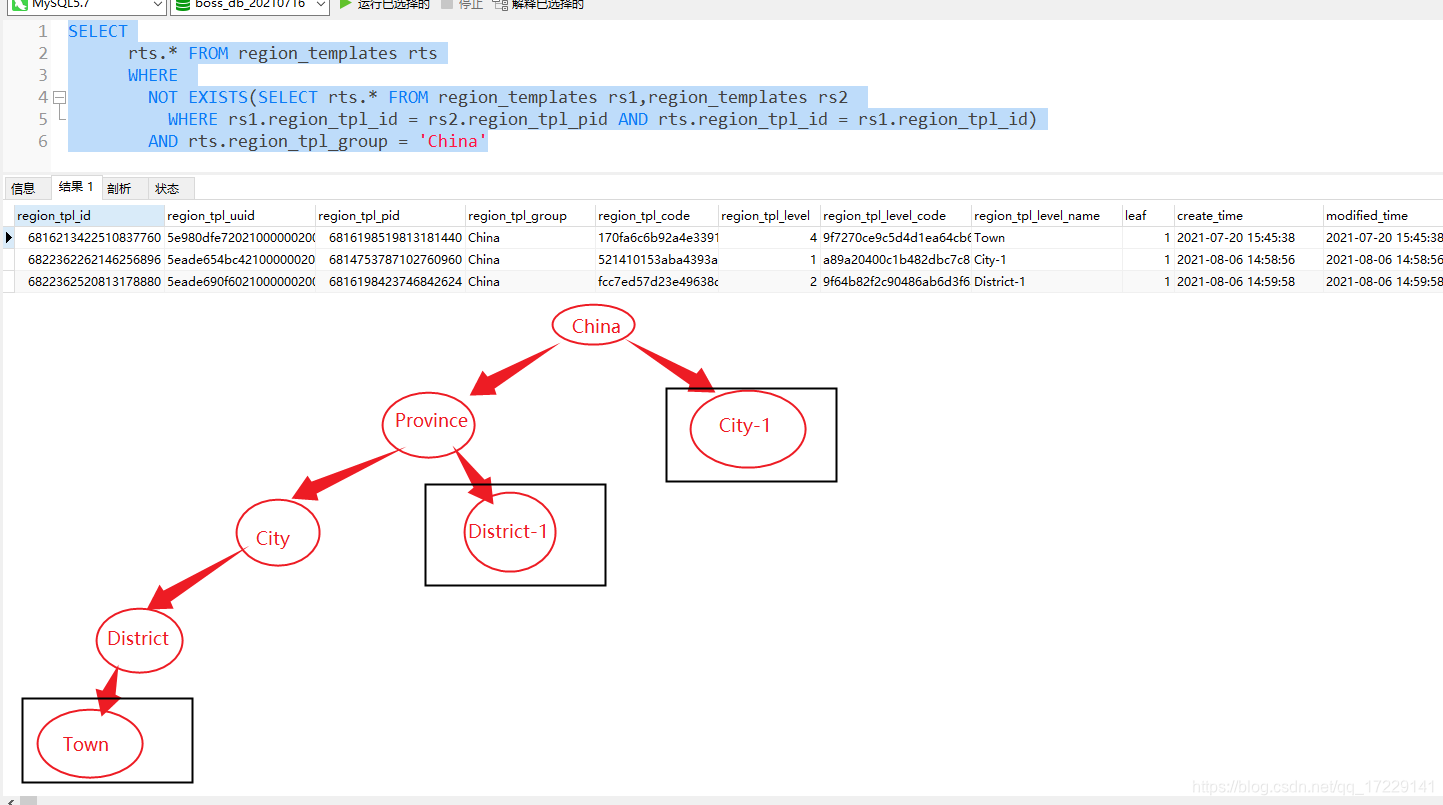This screenshot has width=1443, height=805.
Task: Collapse the code fold on line 4
Action: click(59, 97)
